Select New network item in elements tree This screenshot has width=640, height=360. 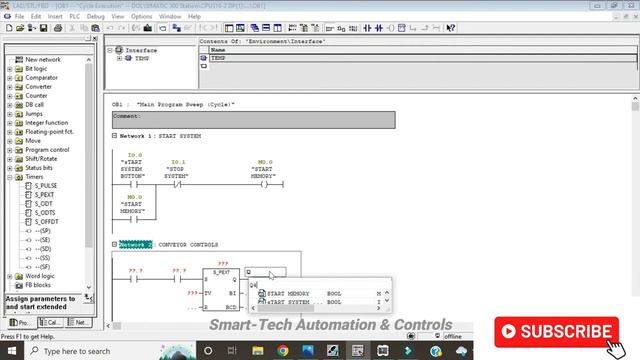click(x=42, y=60)
